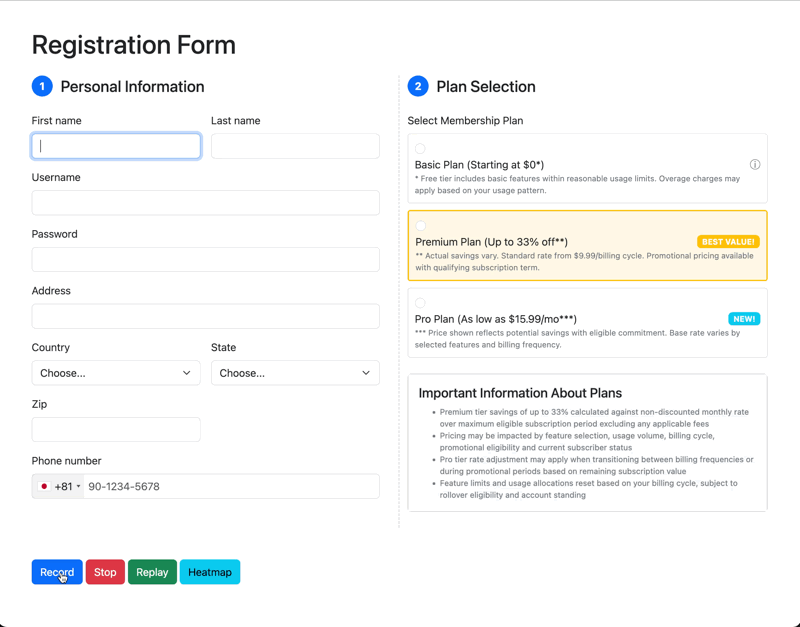Click the Important Information About Plans heading
The width and height of the screenshot is (800, 627).
click(520, 393)
